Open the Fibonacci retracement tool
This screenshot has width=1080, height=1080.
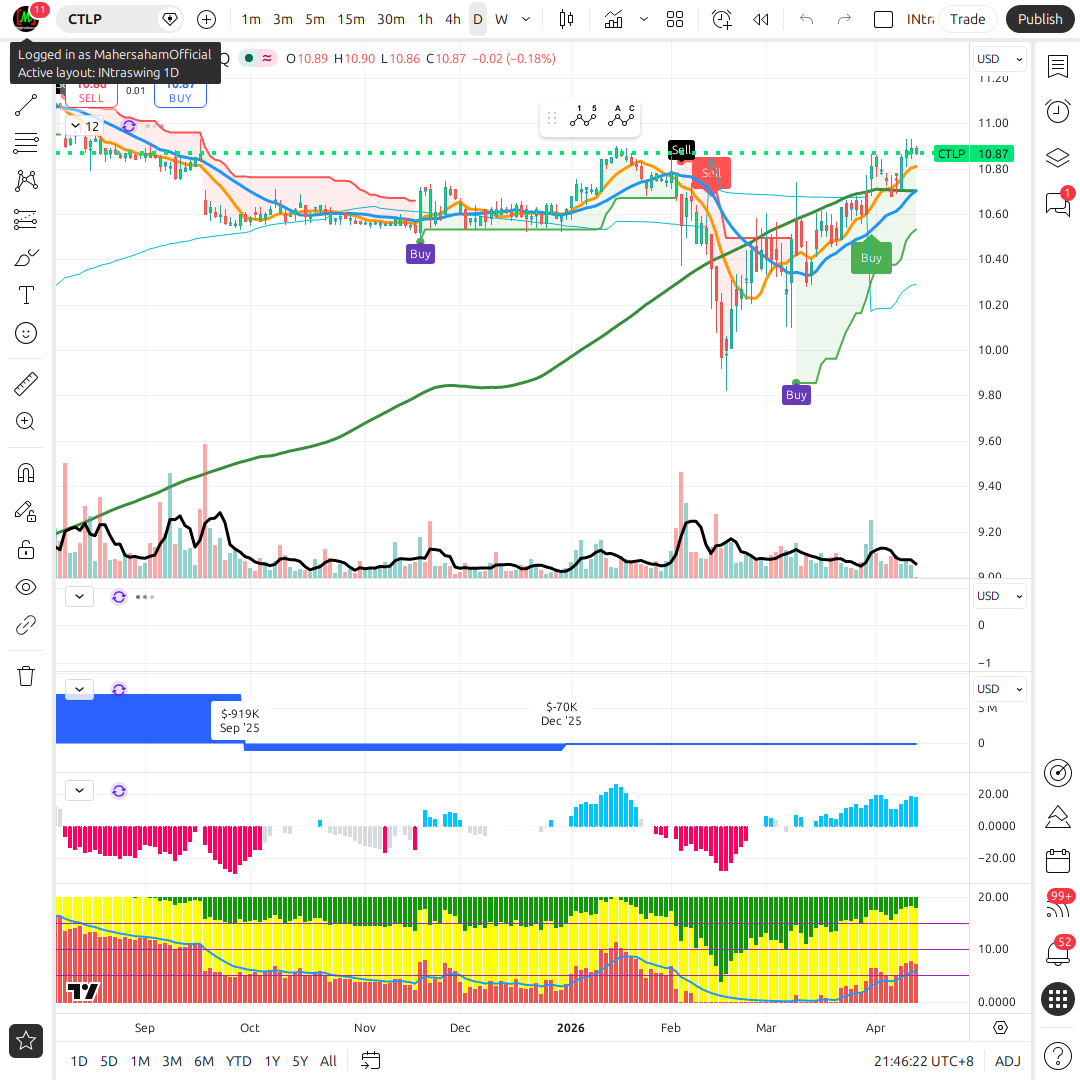pos(26,143)
